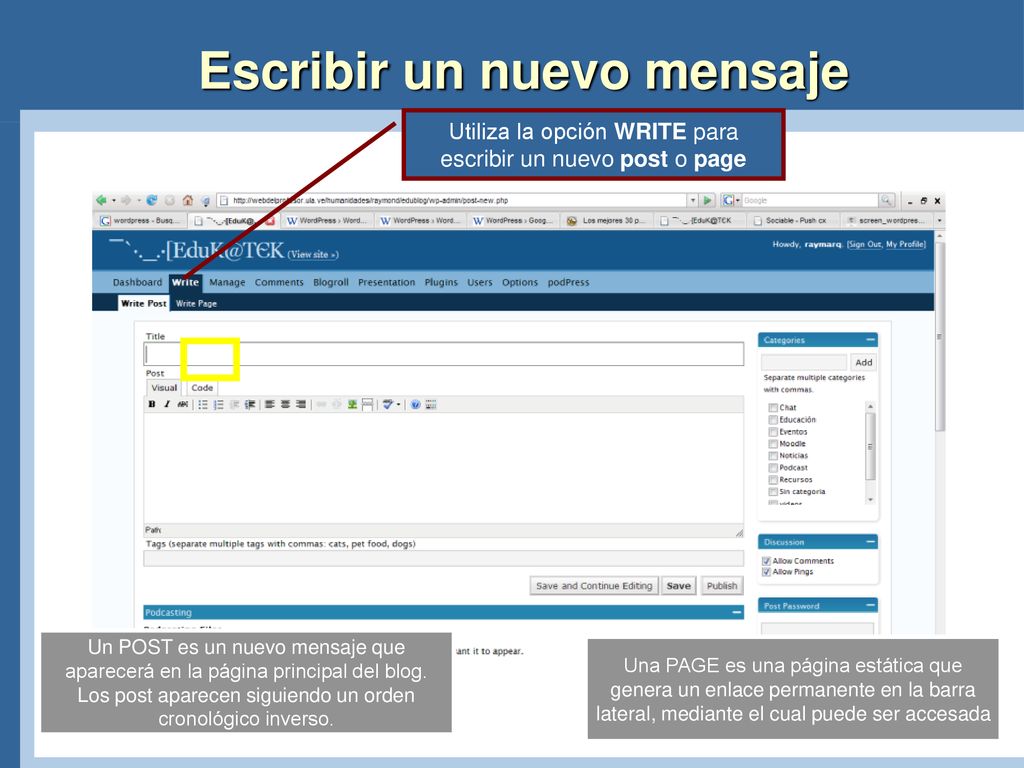Screen dimensions: 1024x768
Task: Switch to the Write Page subtab
Action: pyautogui.click(x=196, y=304)
